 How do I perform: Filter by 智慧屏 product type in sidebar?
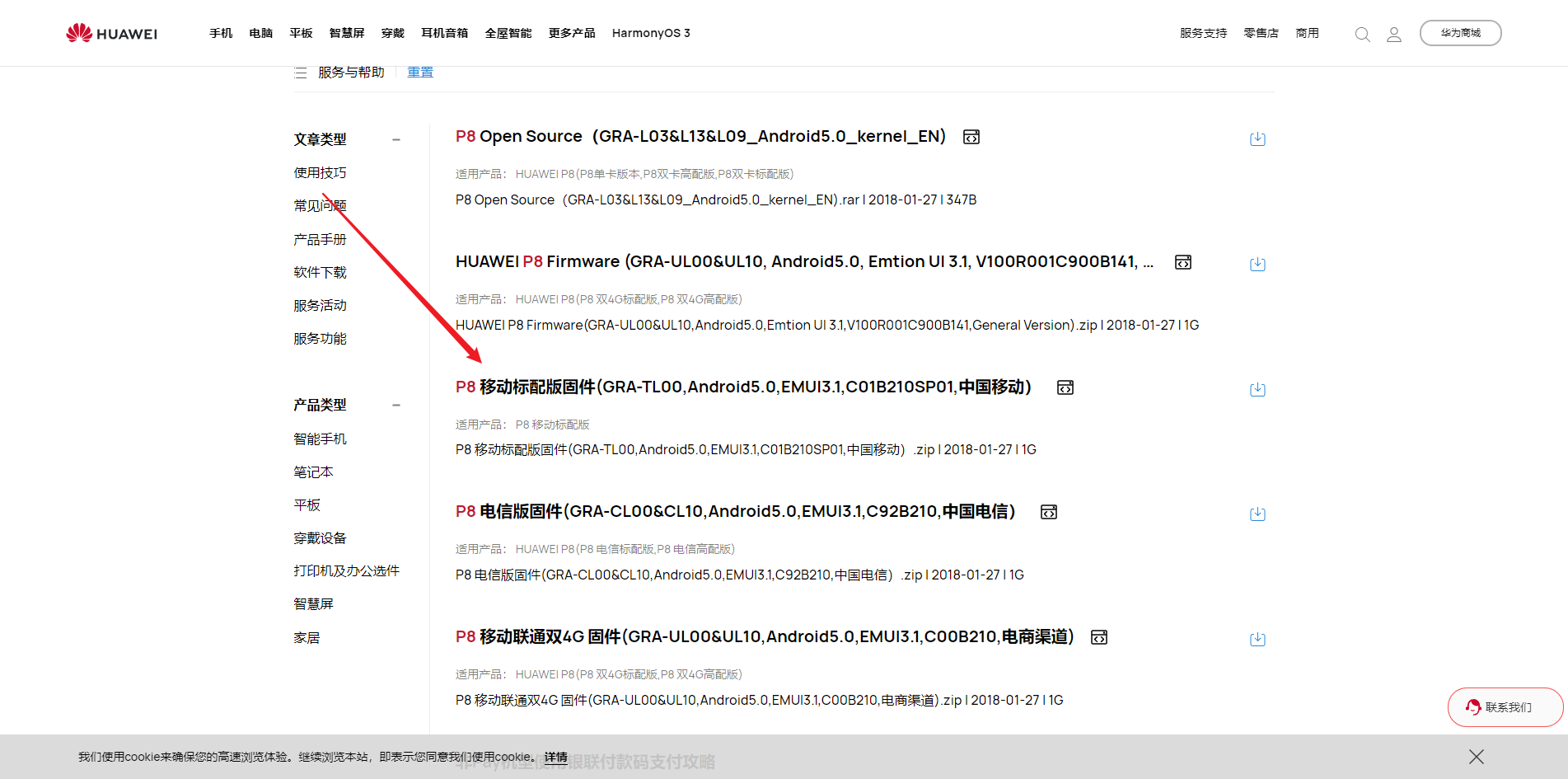314,604
